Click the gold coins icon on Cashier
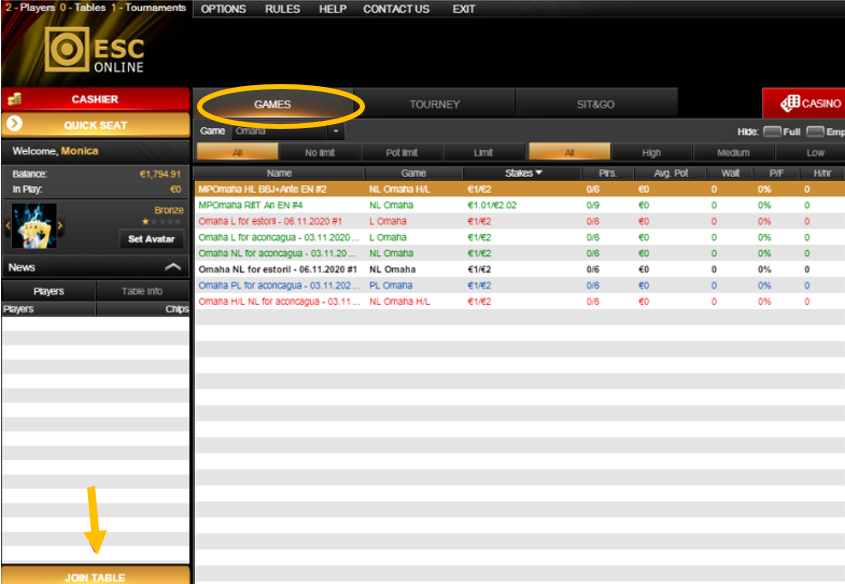 coord(15,99)
